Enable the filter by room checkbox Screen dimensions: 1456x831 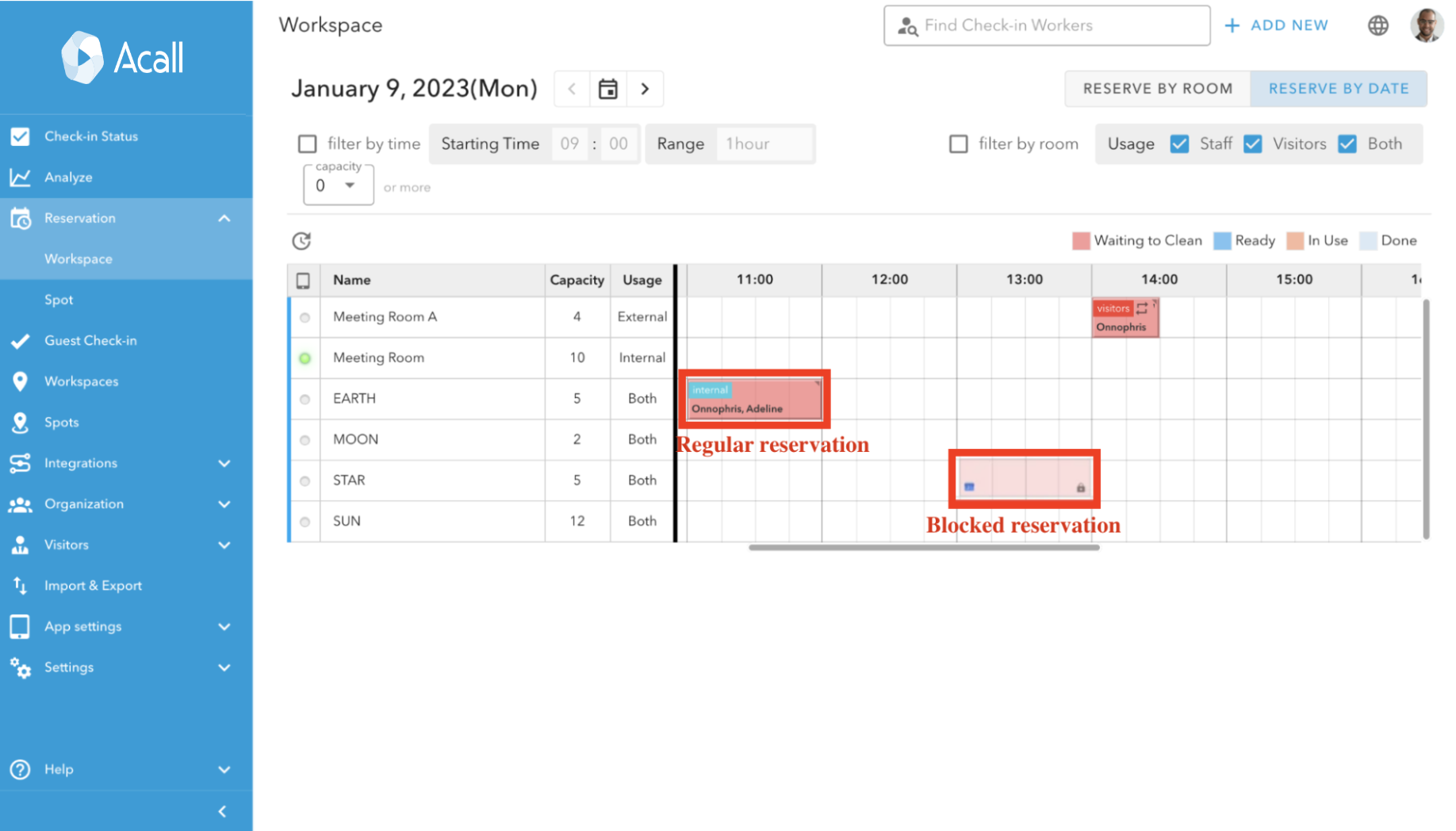959,144
